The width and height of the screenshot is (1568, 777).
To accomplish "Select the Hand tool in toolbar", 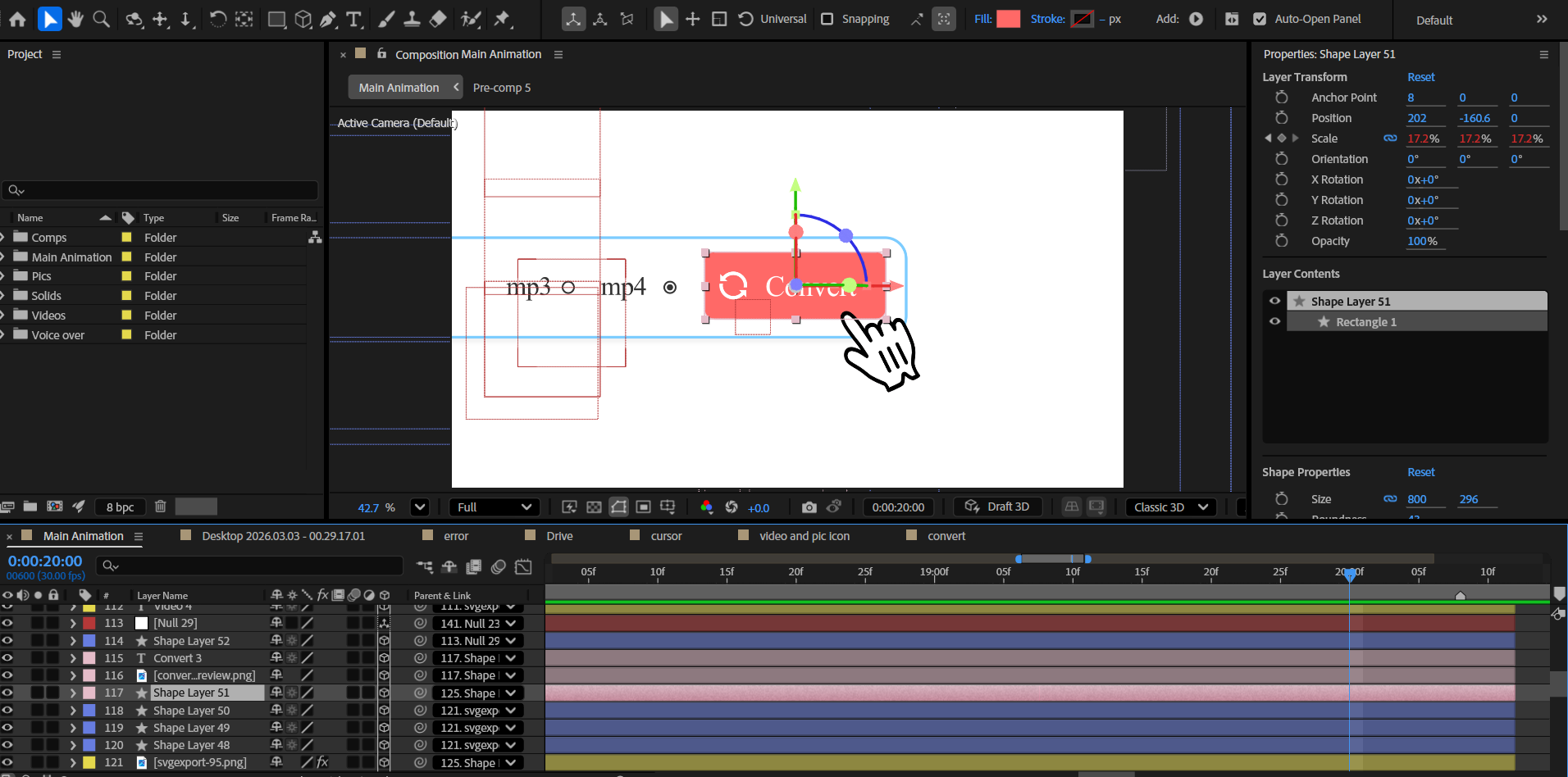I will (x=75, y=19).
